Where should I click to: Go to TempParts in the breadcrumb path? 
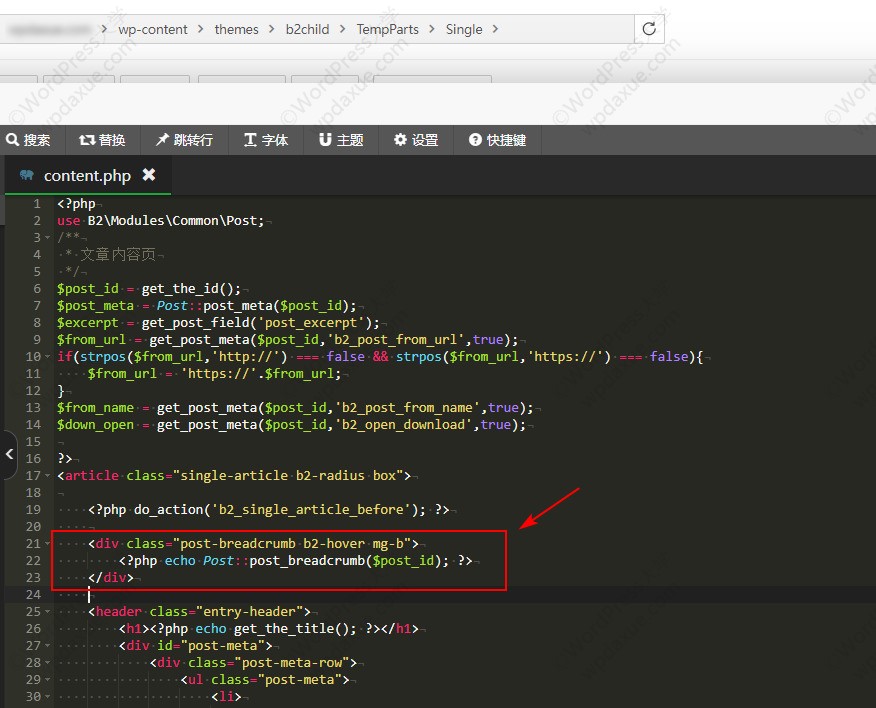(388, 29)
